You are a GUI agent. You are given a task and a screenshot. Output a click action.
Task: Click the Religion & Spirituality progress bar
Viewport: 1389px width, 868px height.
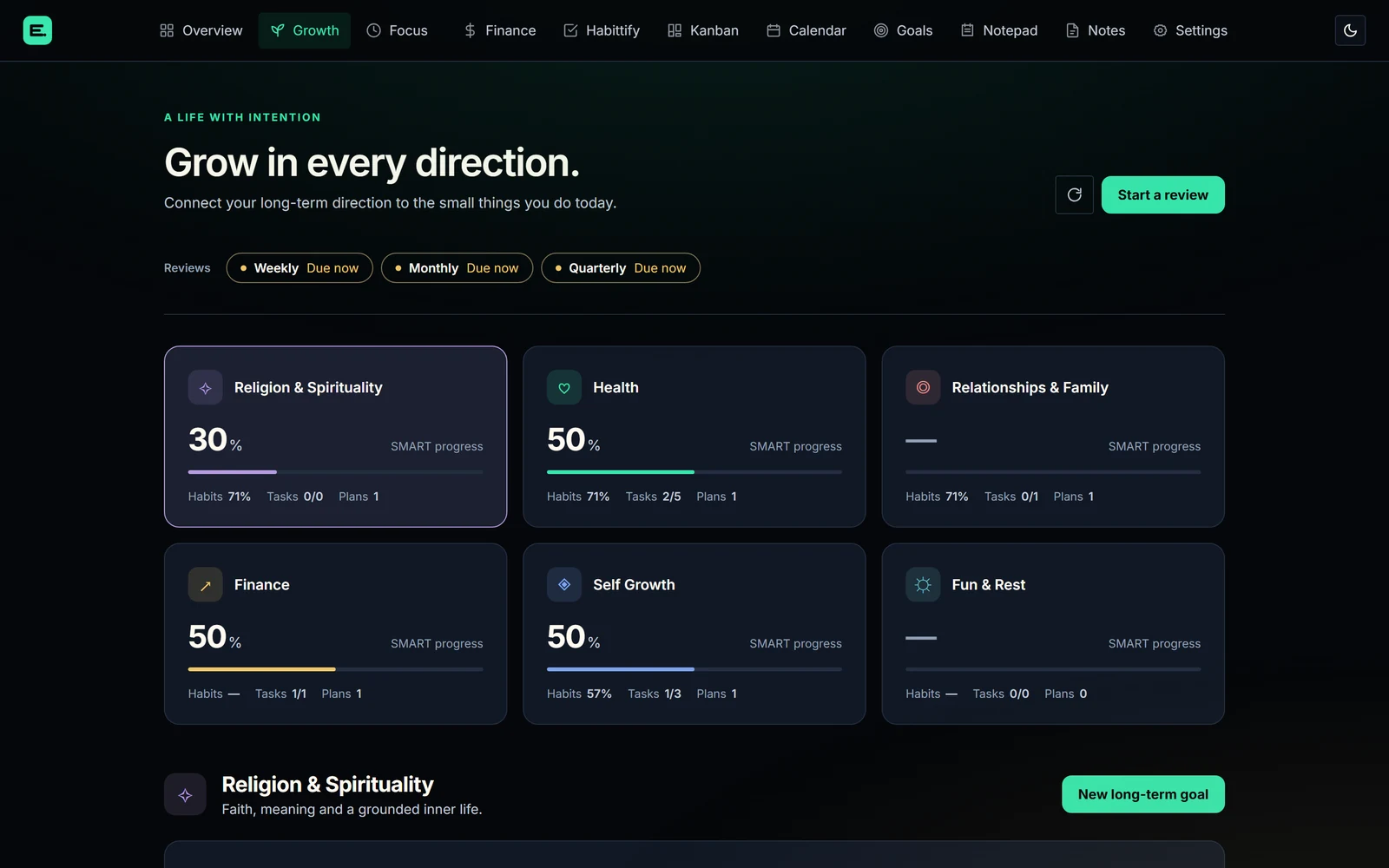[x=336, y=472]
